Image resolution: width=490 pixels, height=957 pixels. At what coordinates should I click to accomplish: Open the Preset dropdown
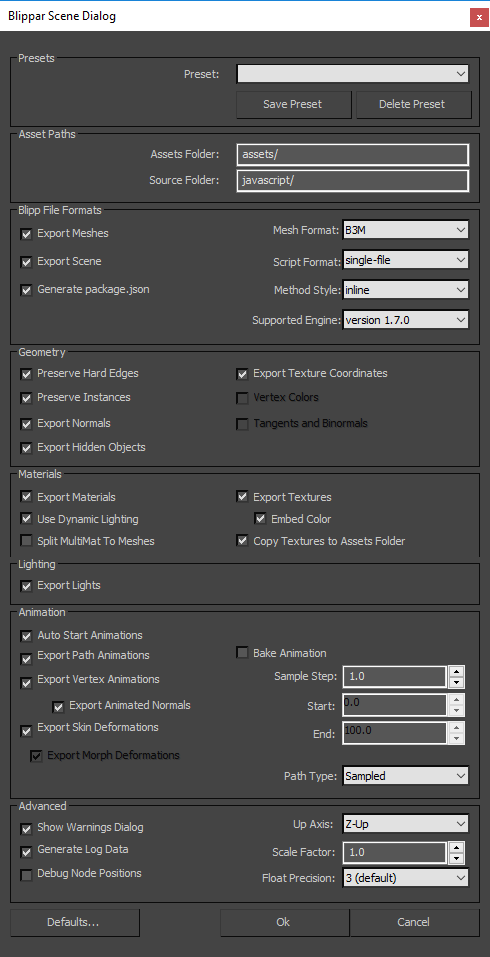353,74
